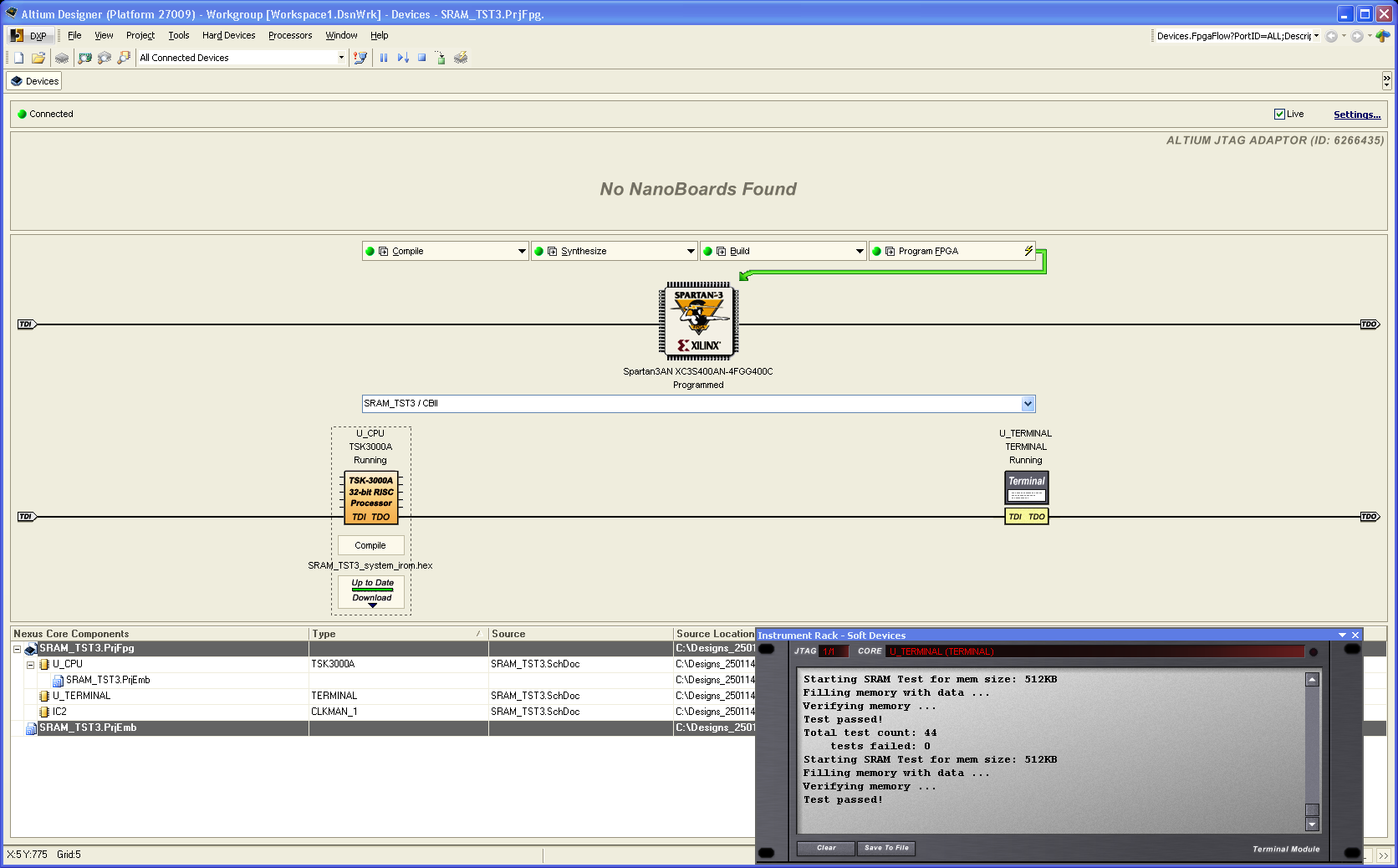The width and height of the screenshot is (1398, 868).
Task: Create a new document from toolbar
Action: pos(18,58)
